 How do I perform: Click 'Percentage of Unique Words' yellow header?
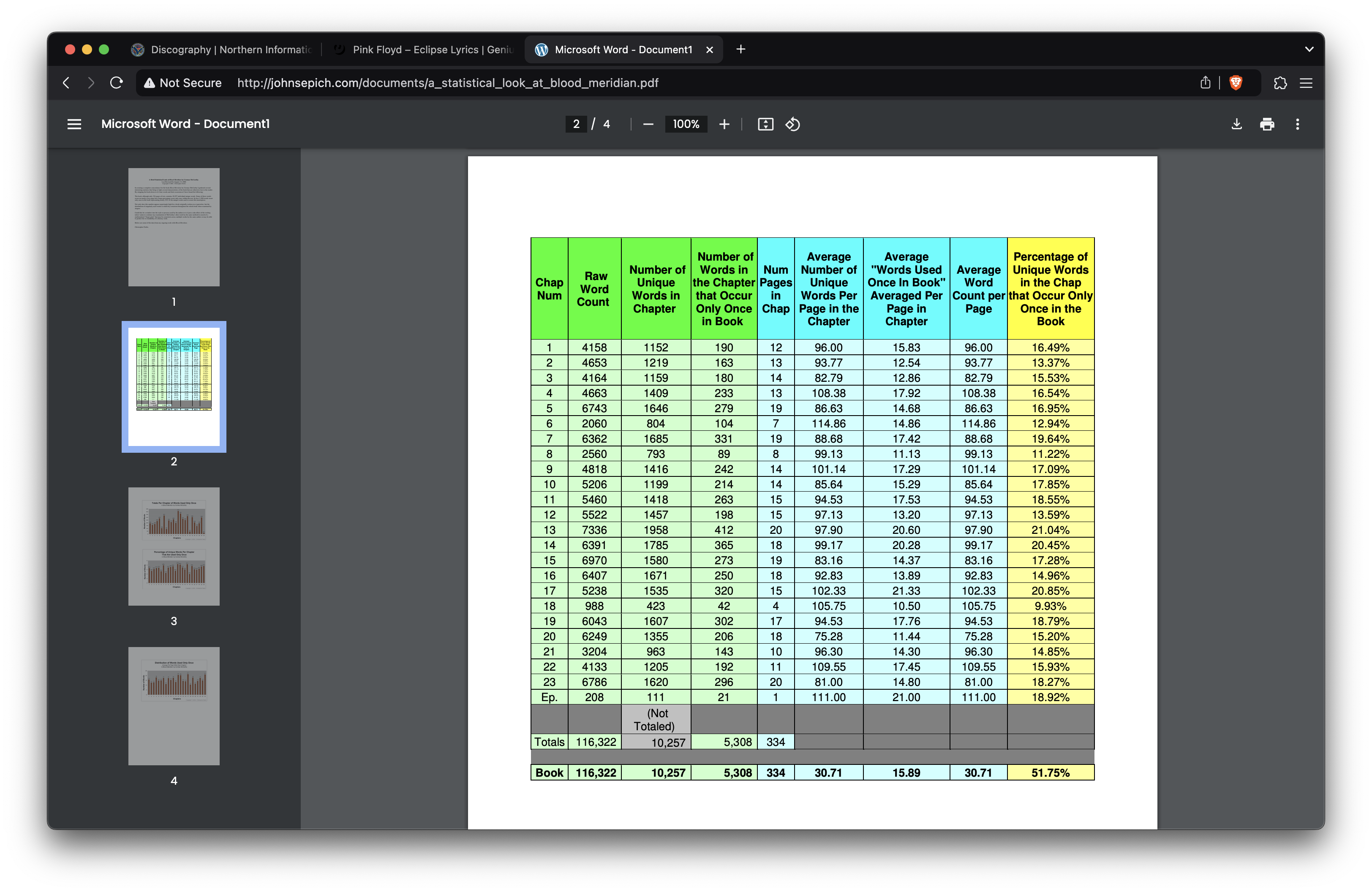[x=1050, y=289]
